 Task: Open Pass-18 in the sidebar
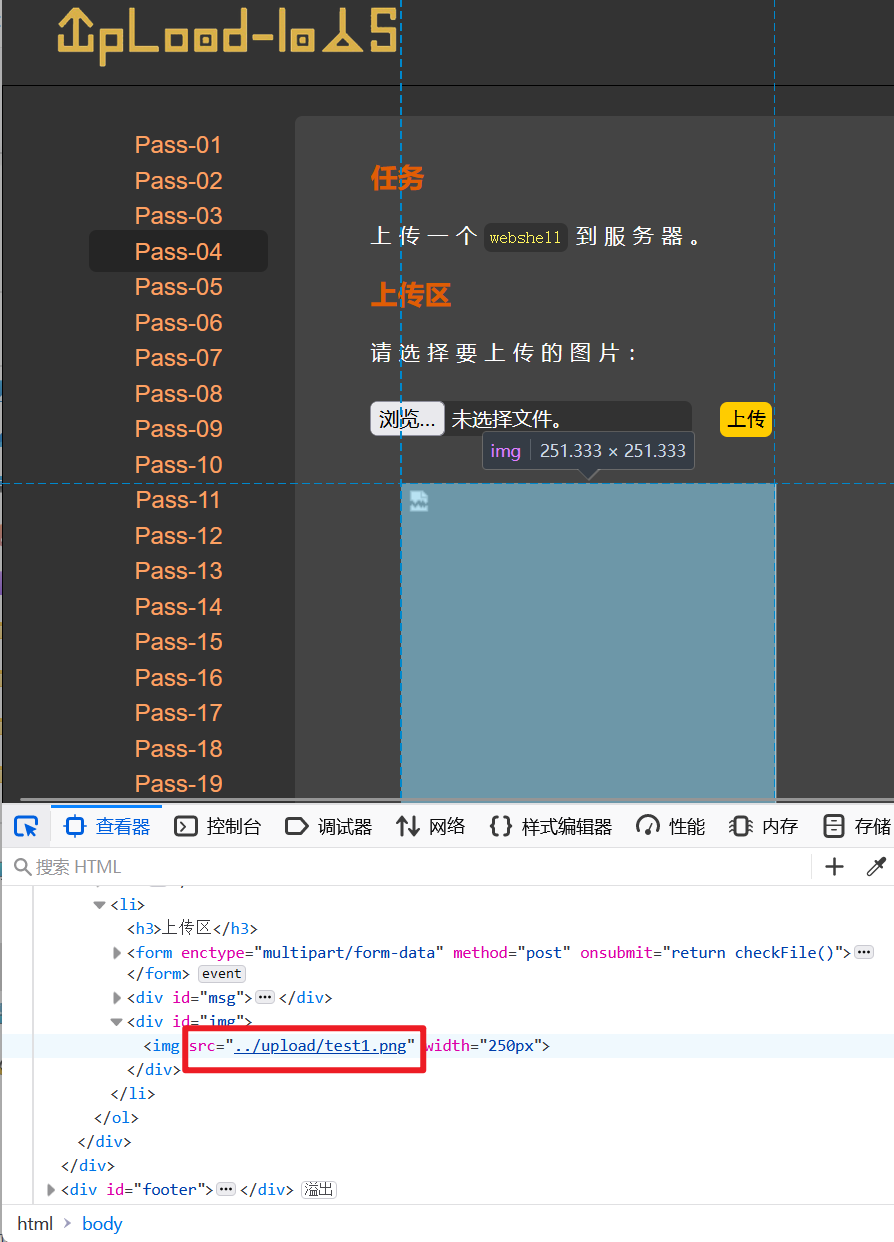tap(179, 749)
